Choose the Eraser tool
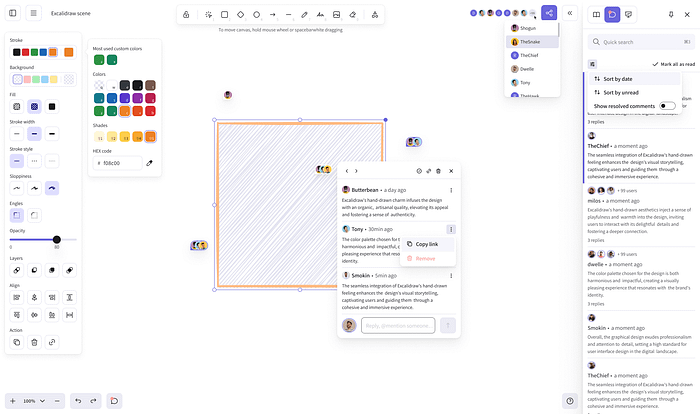 tap(352, 15)
